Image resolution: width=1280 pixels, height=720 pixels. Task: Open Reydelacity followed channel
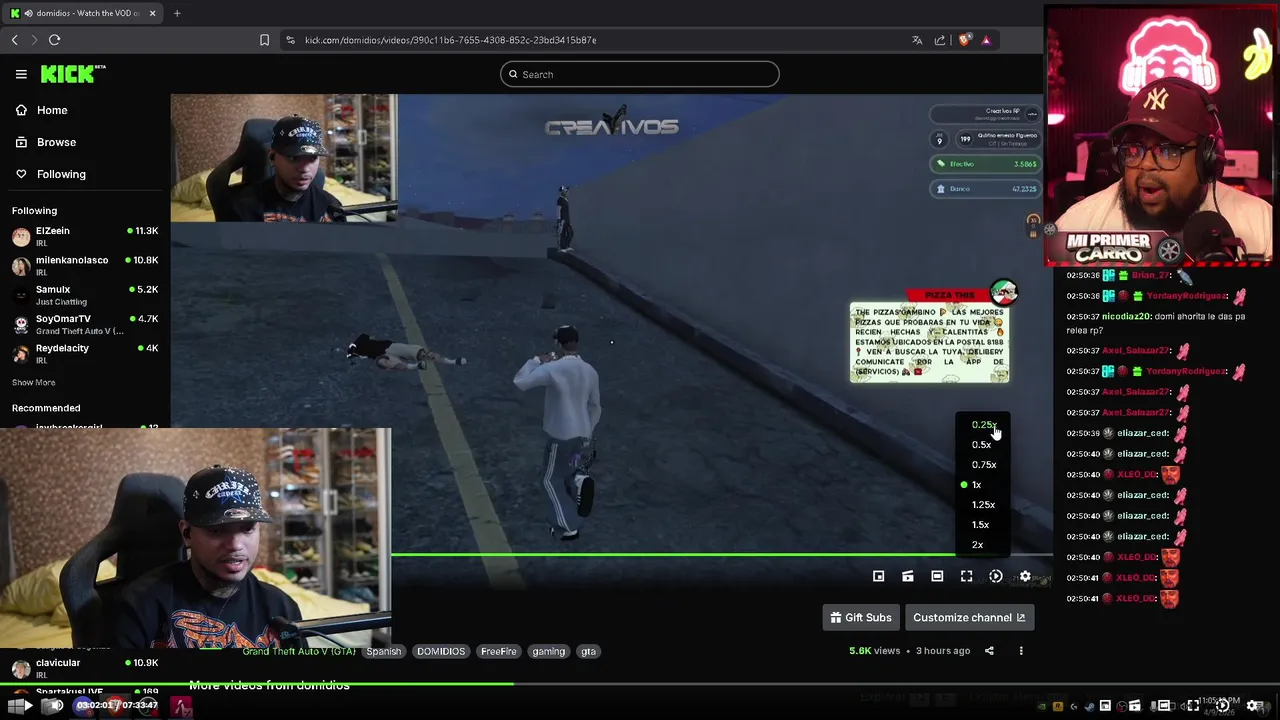click(85, 354)
